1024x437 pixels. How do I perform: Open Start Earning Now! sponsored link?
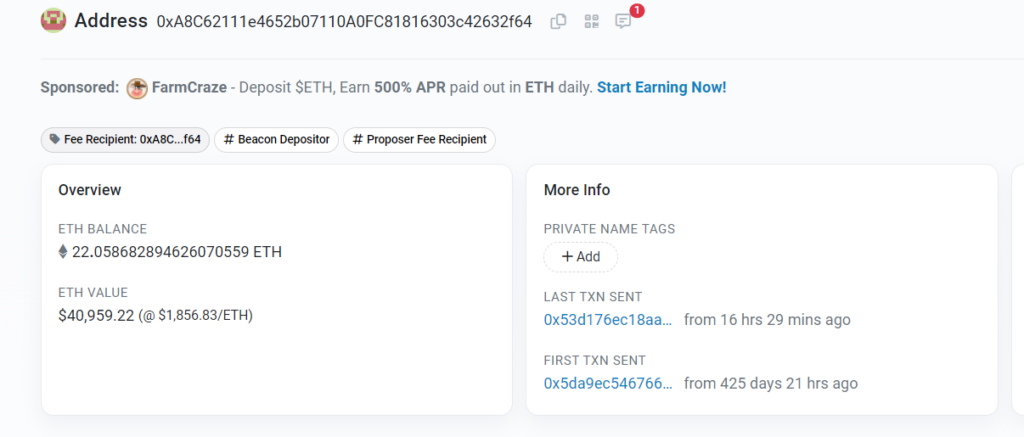(x=662, y=88)
